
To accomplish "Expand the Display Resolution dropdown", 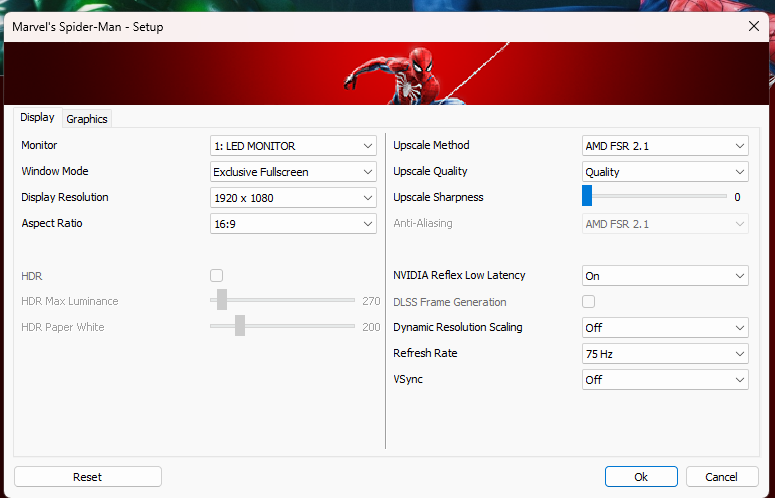I will point(293,198).
